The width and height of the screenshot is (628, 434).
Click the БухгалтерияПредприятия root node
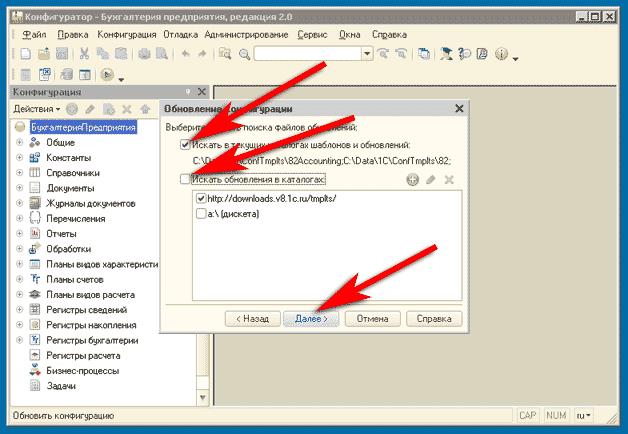coord(82,127)
